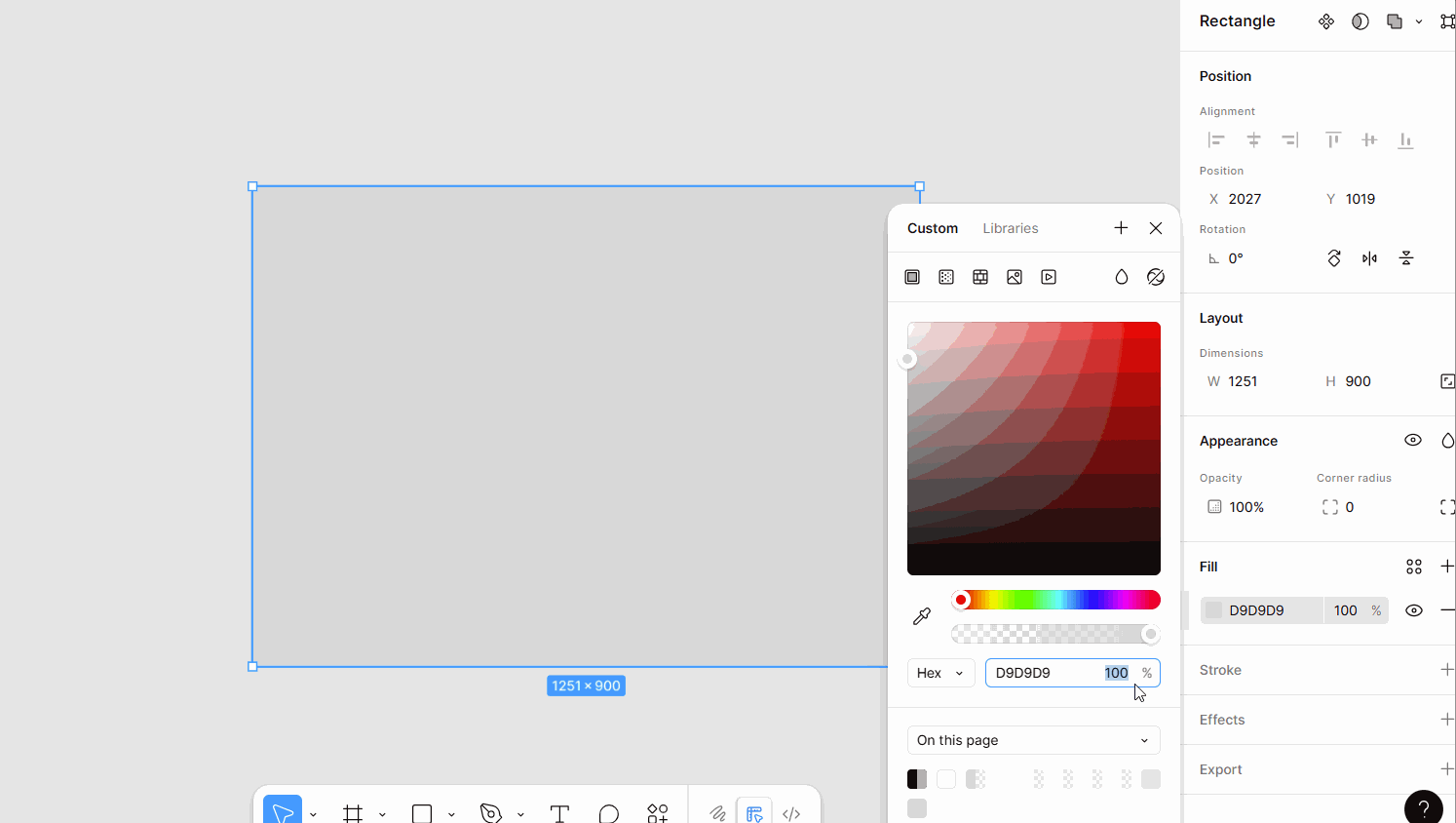Flip vertical icon

1406,258
